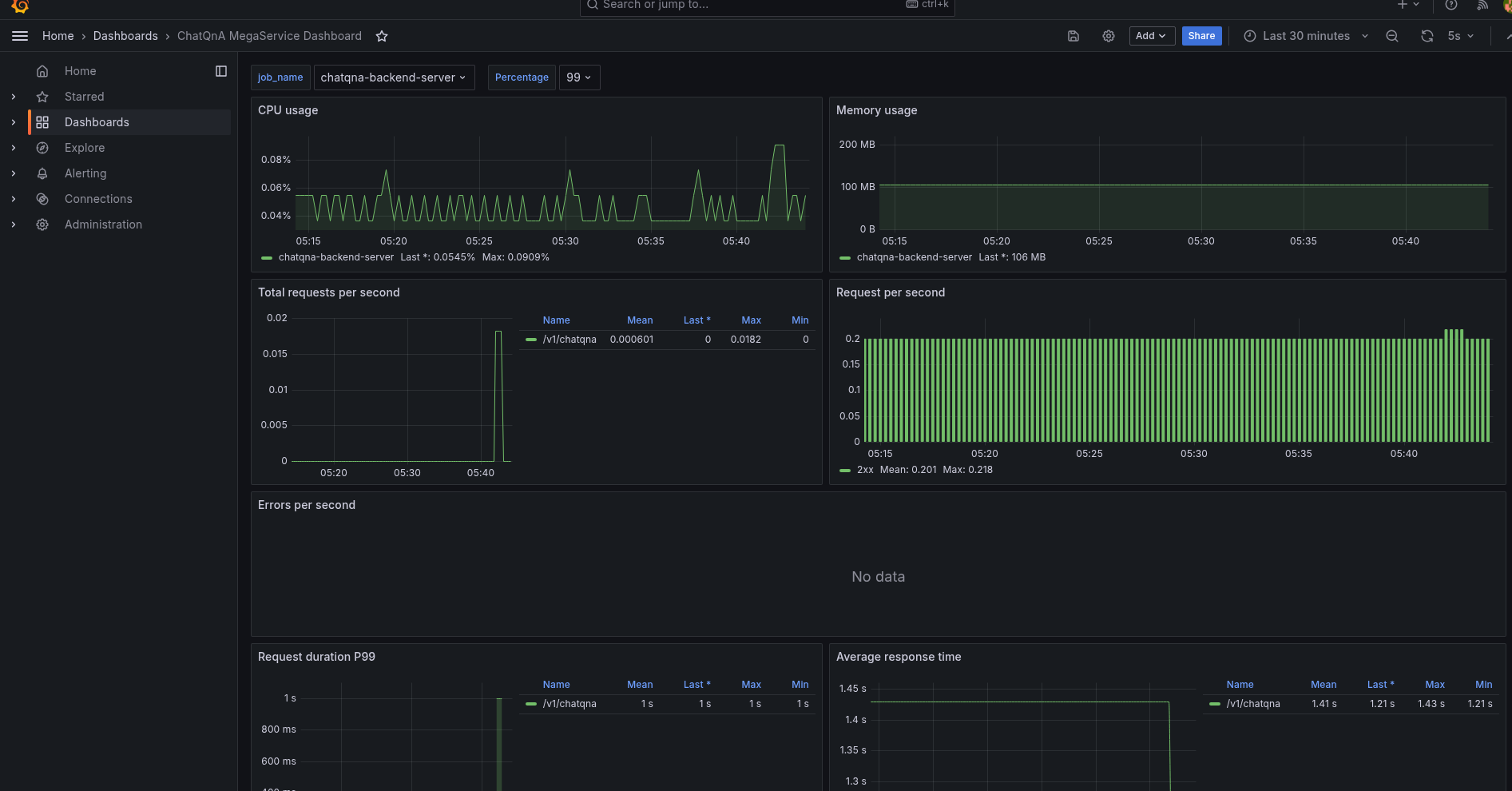Toggle /v1/chatqna in Request duration legend
Viewport: 1512px width, 791px height.
click(x=569, y=704)
